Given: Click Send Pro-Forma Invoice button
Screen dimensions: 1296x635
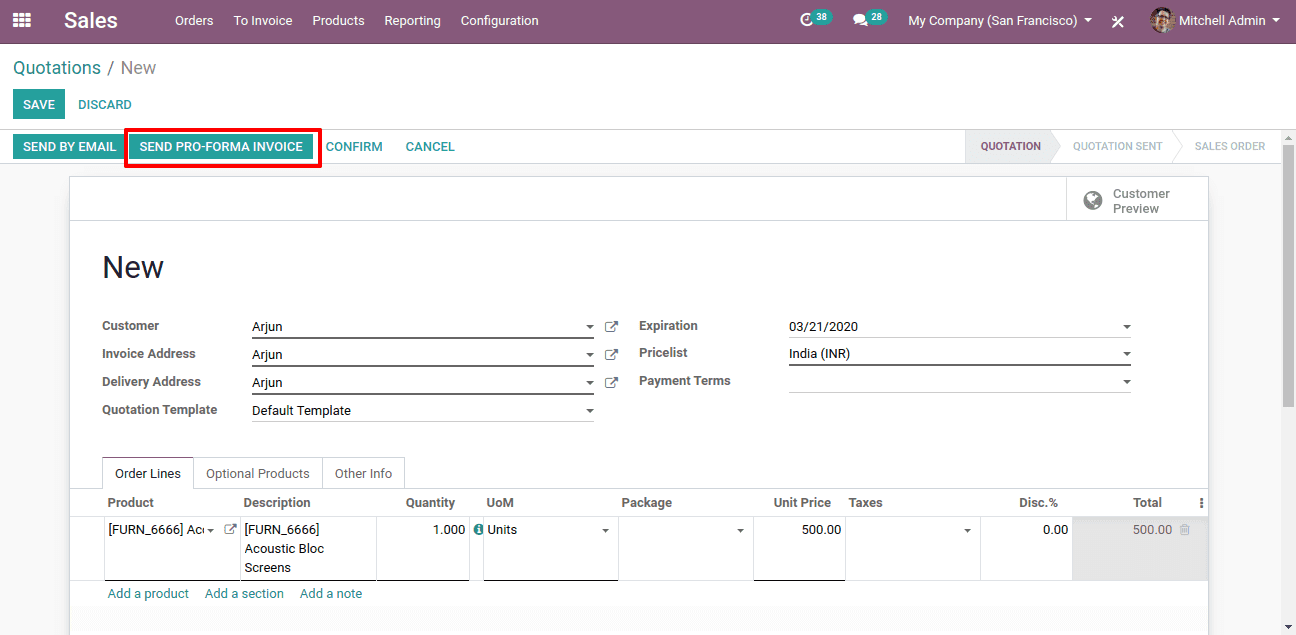Looking at the screenshot, I should pyautogui.click(x=221, y=146).
